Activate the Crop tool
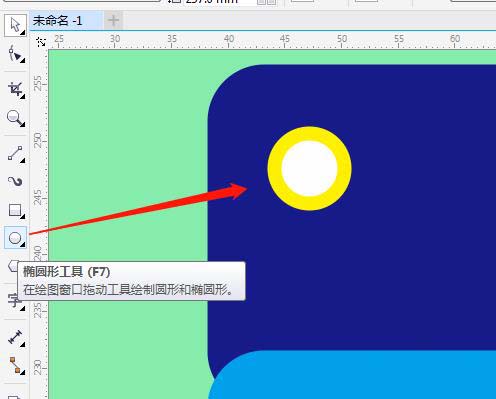 pyautogui.click(x=15, y=89)
